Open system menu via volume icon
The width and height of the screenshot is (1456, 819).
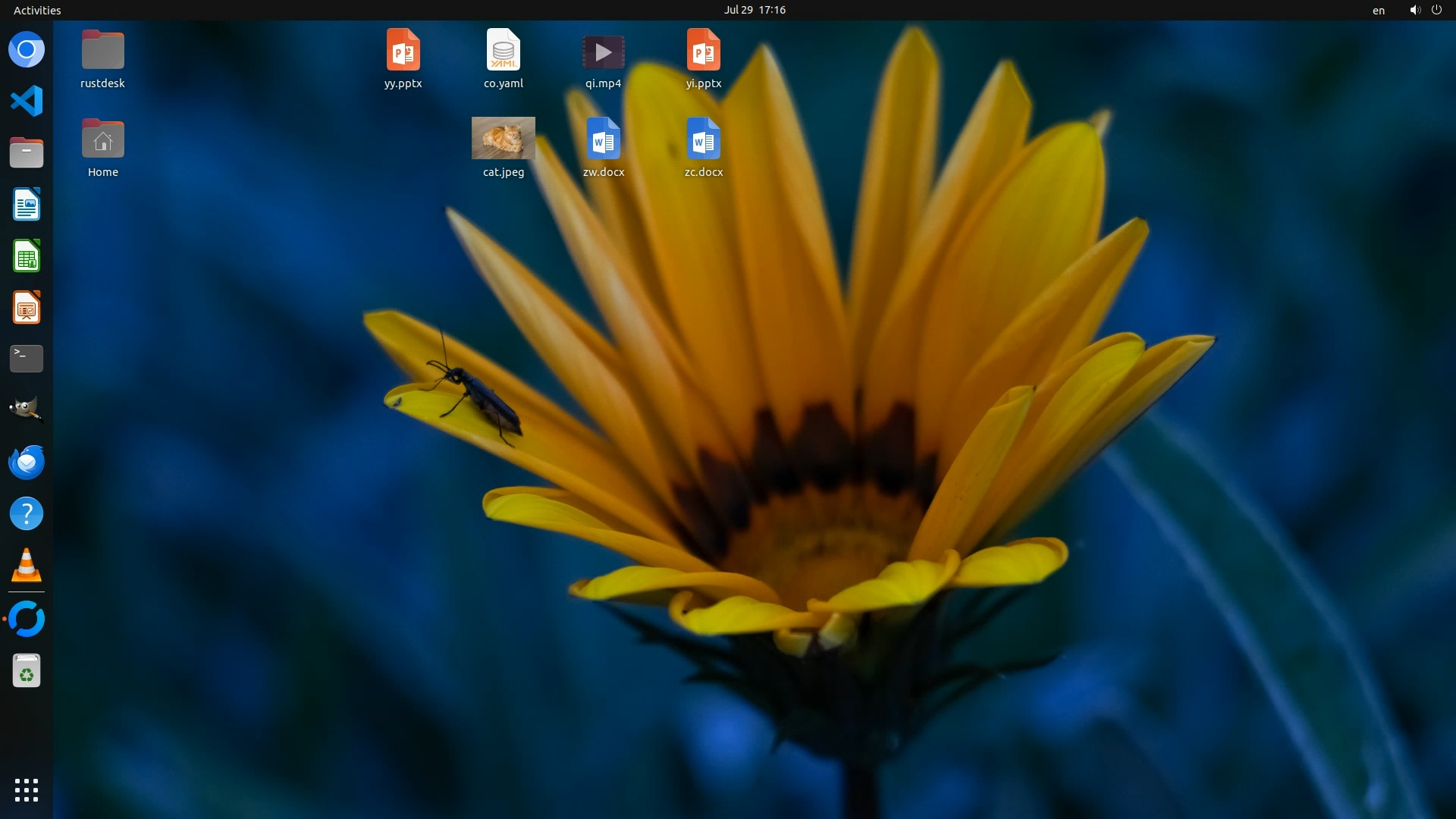pyautogui.click(x=1414, y=10)
